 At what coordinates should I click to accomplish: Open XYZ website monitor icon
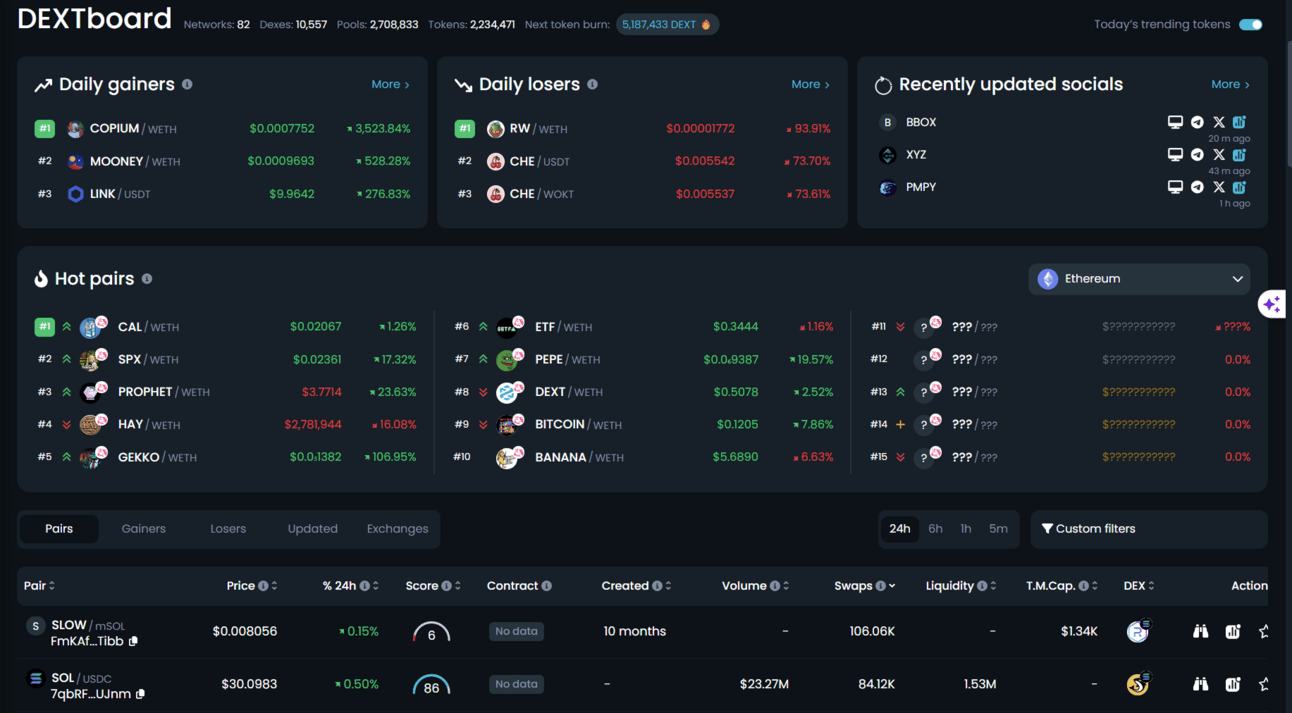click(x=1175, y=155)
